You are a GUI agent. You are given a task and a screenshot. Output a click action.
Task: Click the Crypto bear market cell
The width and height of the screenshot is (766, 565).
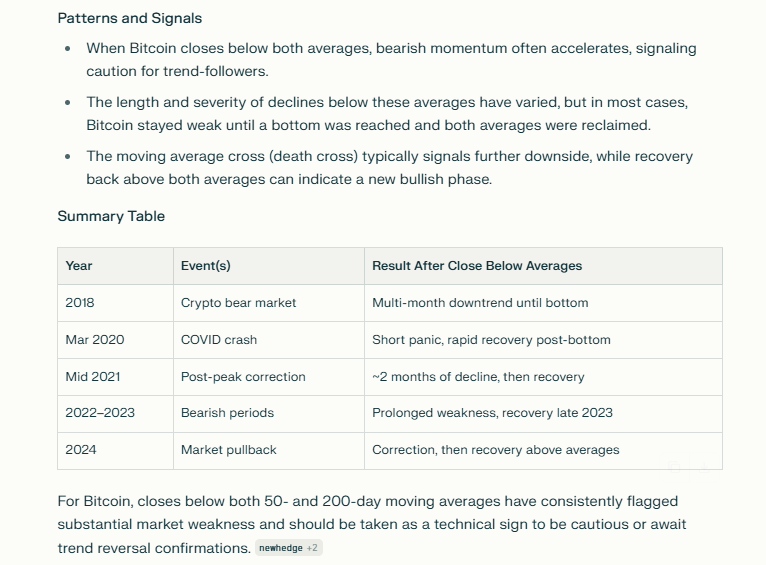pyautogui.click(x=238, y=303)
